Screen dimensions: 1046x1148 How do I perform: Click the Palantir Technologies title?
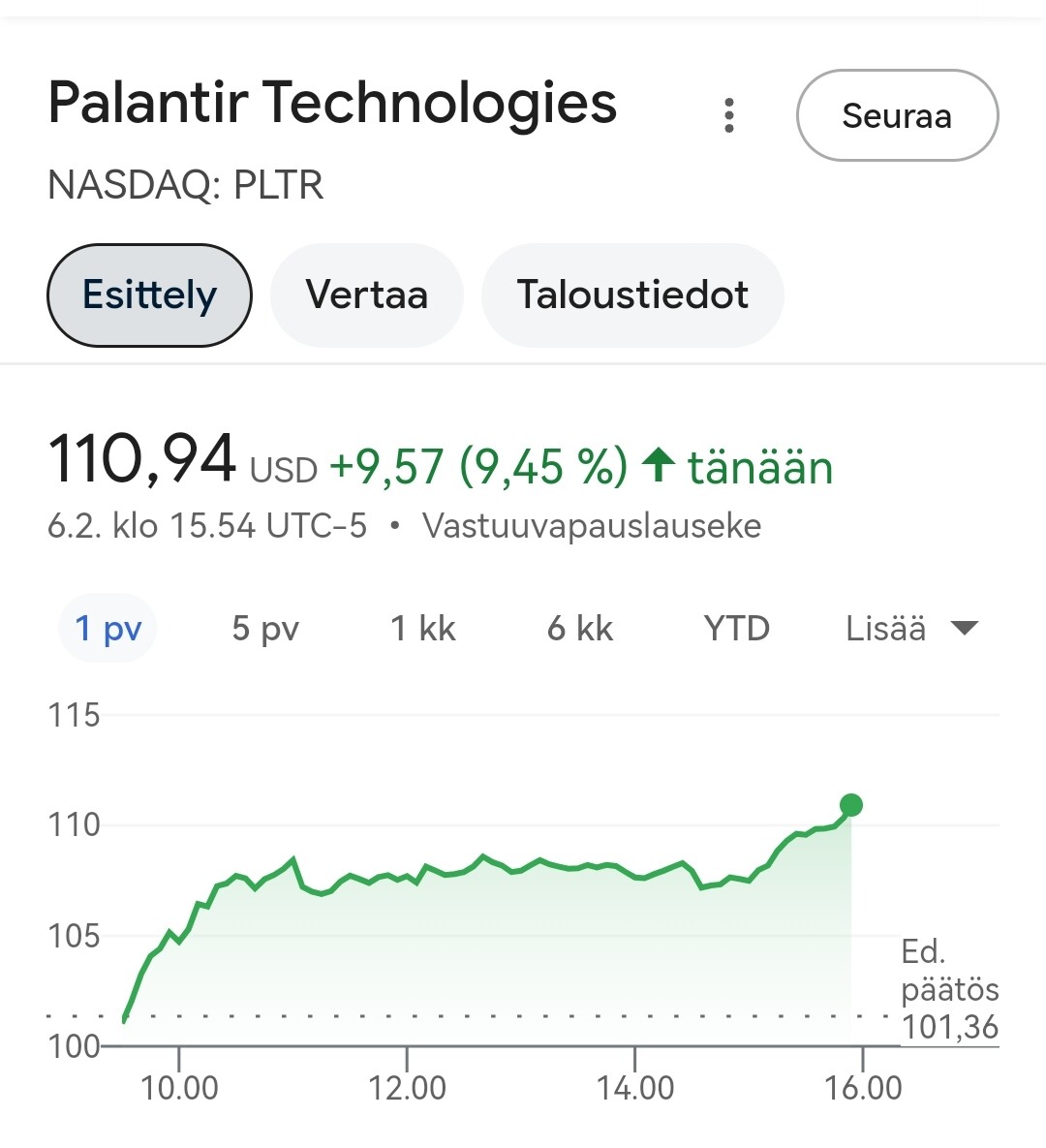[333, 103]
